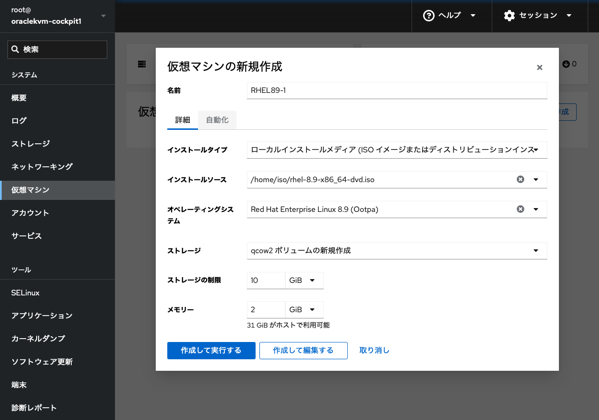Open アカウント in the sidebar
Image resolution: width=599 pixels, height=420 pixels.
pos(57,213)
